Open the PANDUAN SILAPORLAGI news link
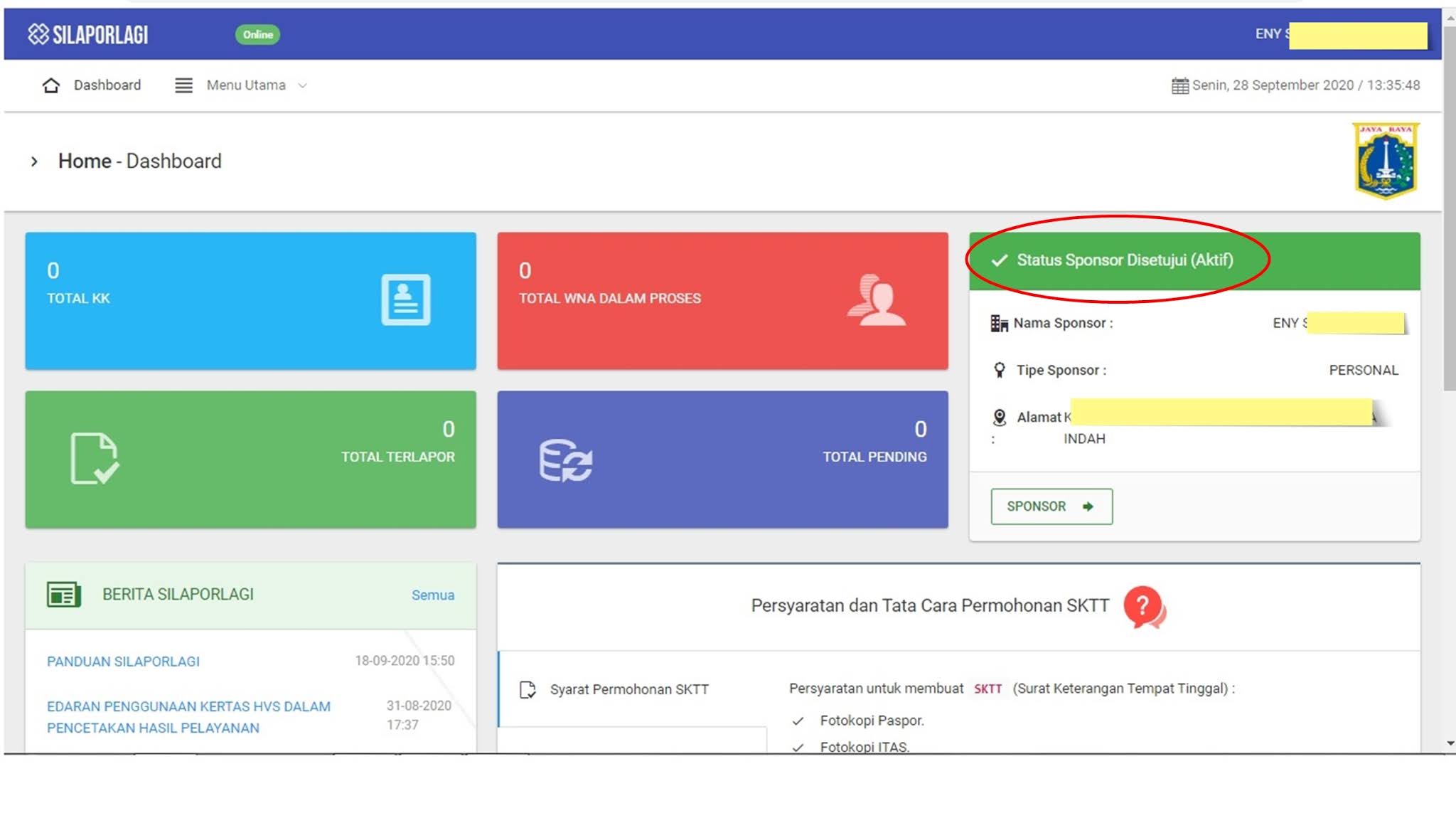The image size is (1456, 823). tap(123, 662)
